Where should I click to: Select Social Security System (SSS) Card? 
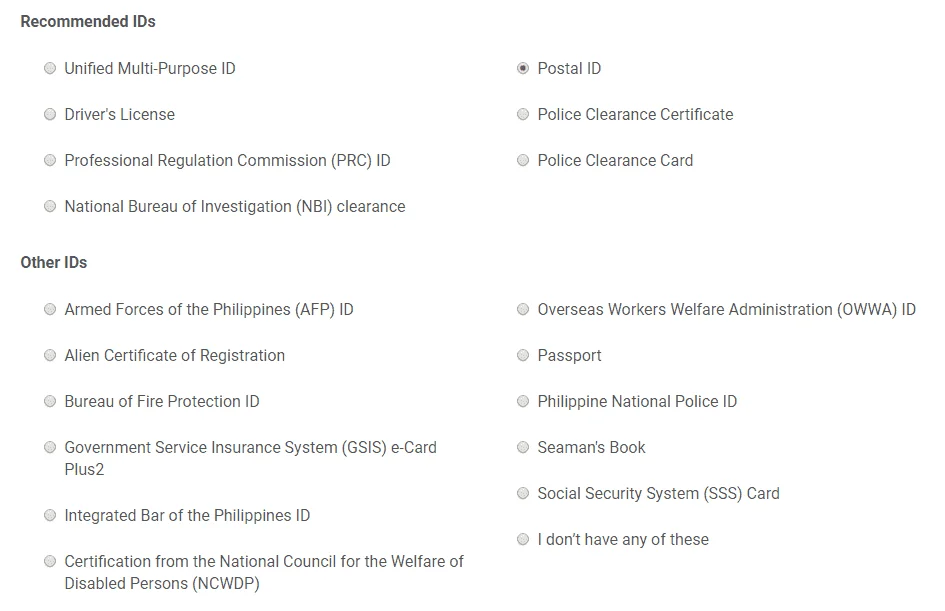pos(523,494)
